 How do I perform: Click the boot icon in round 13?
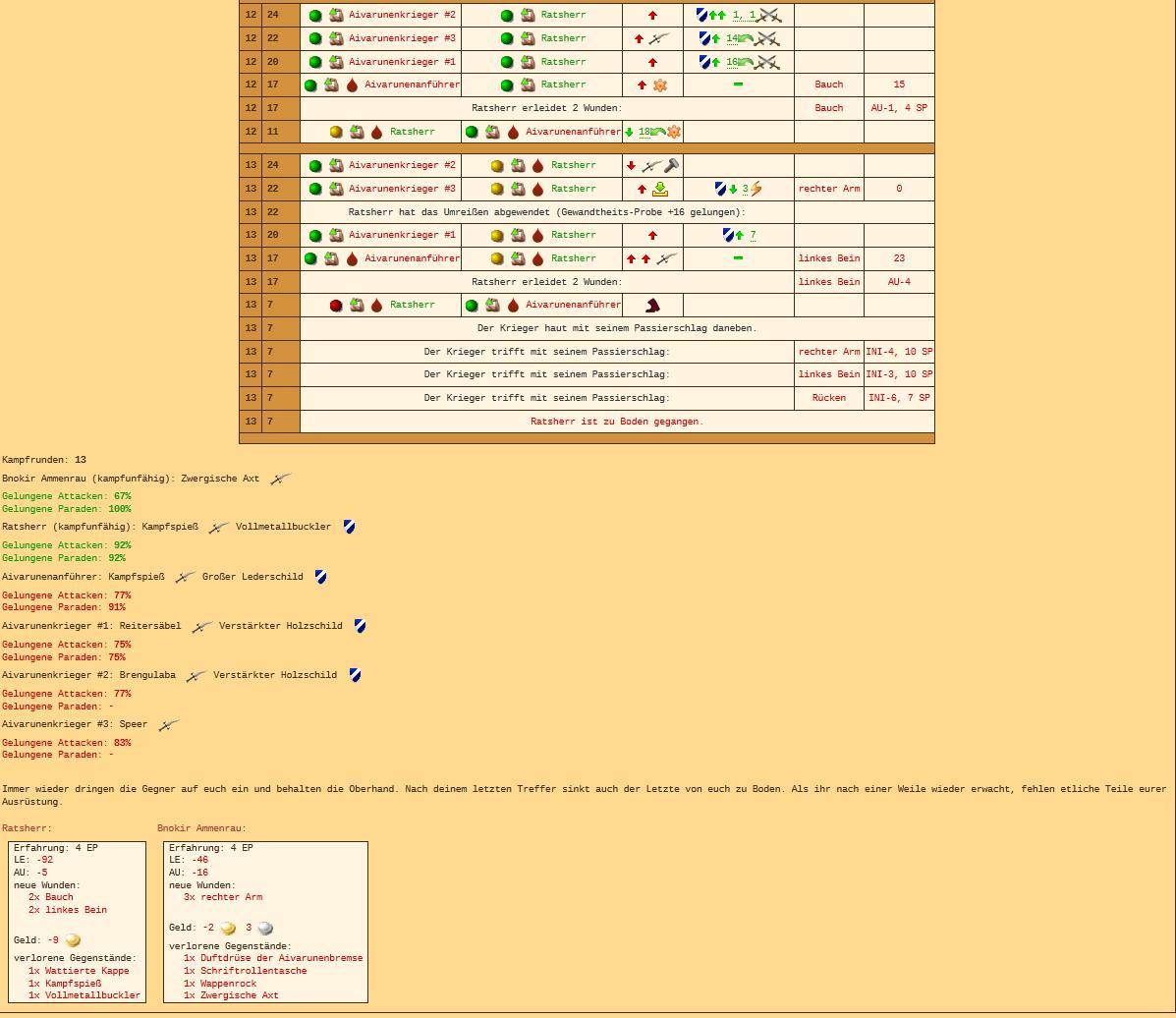652,306
